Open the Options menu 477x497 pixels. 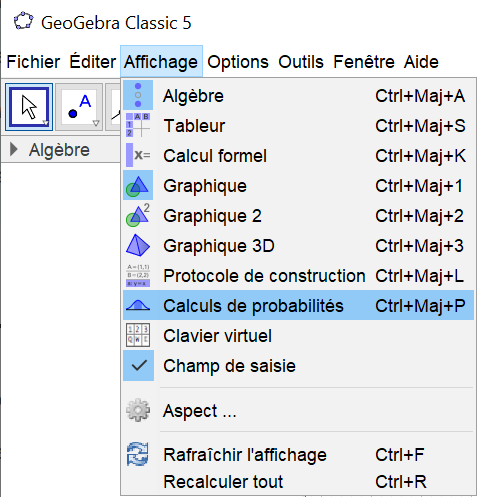pos(238,62)
